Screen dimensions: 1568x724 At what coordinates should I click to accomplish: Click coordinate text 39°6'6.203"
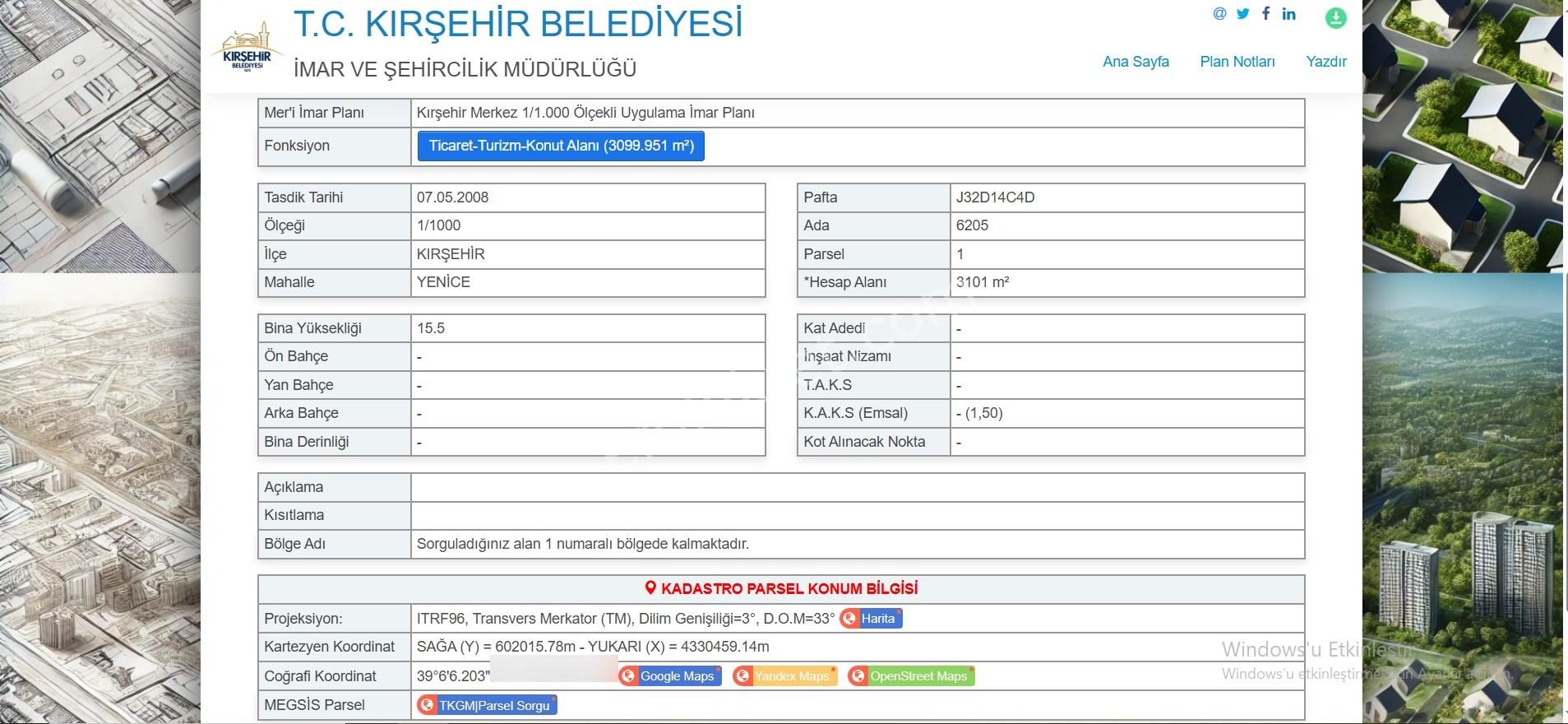(453, 676)
